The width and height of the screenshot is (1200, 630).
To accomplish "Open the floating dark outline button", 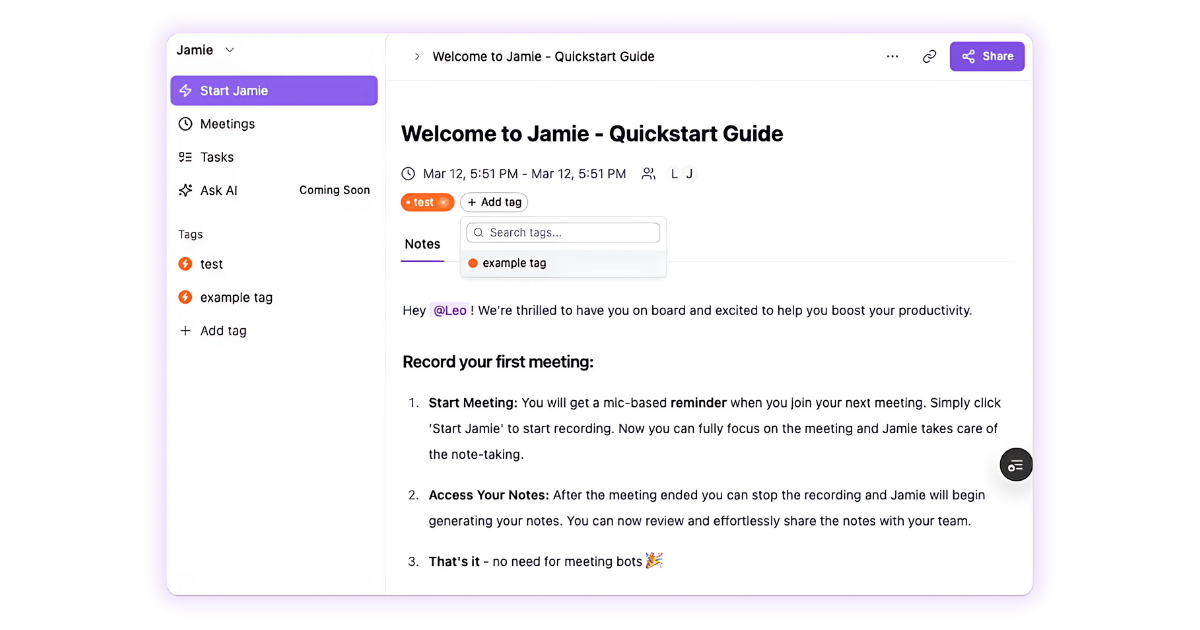I will tap(1016, 465).
